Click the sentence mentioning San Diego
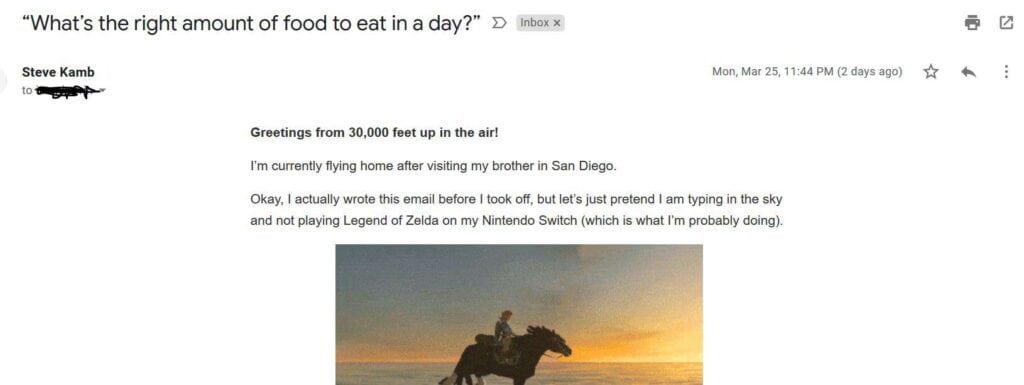The width and height of the screenshot is (1024, 385). point(433,166)
